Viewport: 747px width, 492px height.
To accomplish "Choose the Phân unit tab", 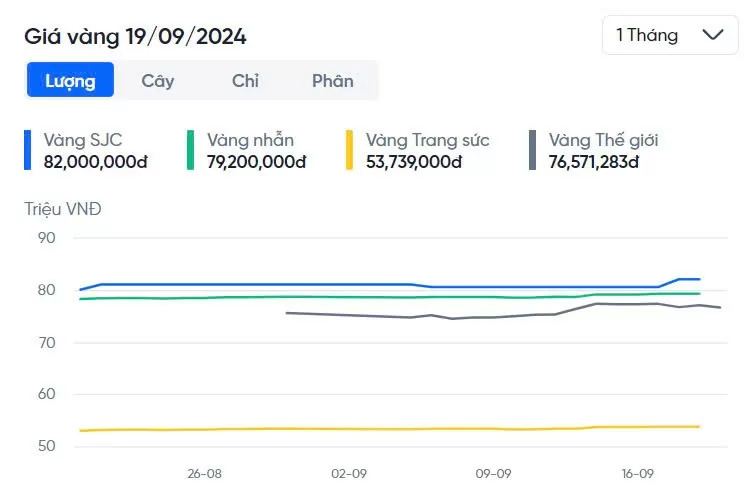I will 333,80.
